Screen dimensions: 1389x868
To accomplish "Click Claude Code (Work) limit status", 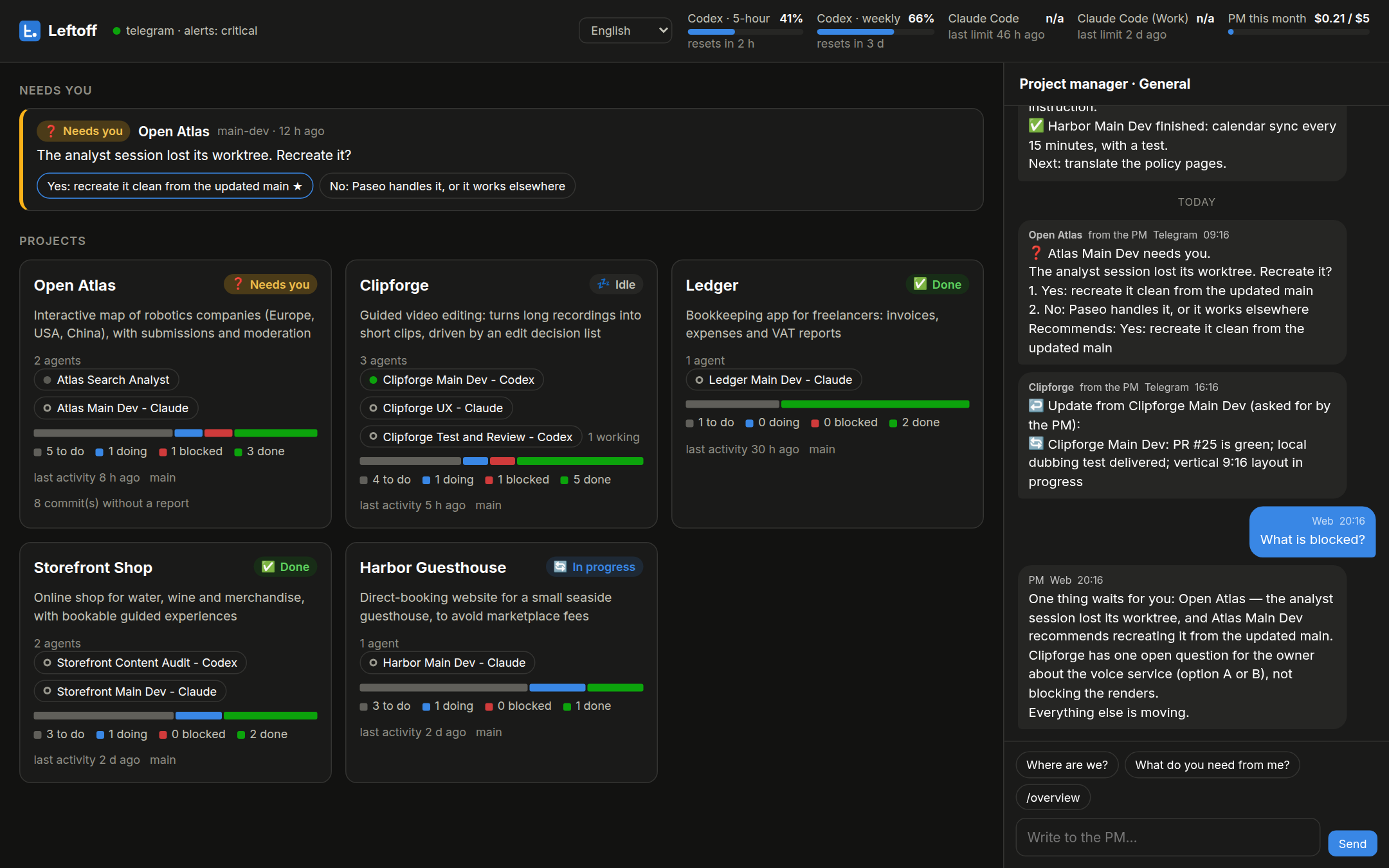I will (1145, 26).
